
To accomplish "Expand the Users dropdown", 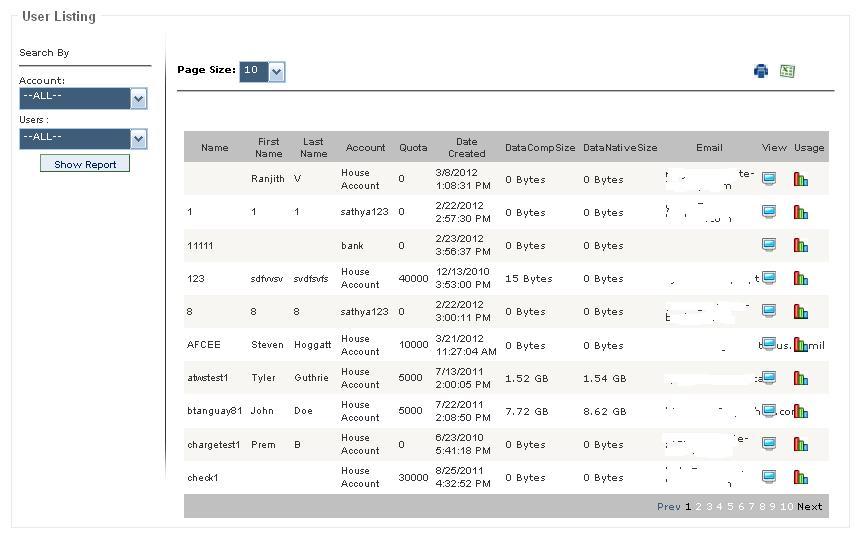I will click(x=138, y=139).
